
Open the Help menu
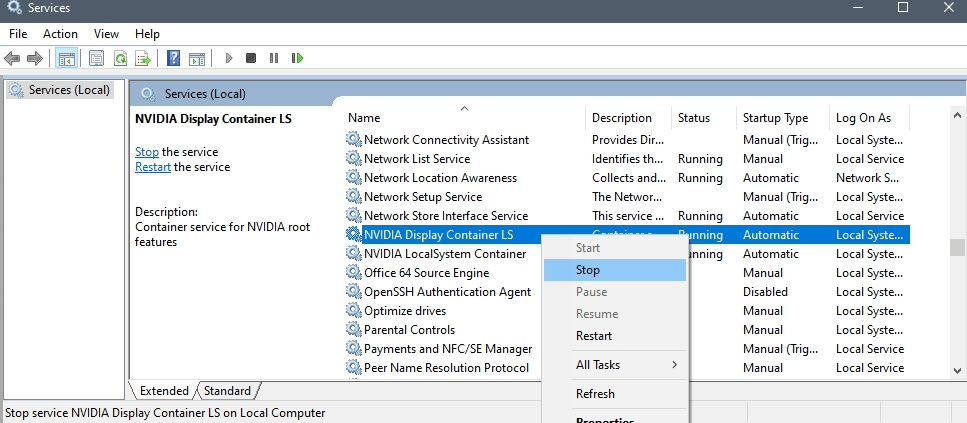(147, 34)
